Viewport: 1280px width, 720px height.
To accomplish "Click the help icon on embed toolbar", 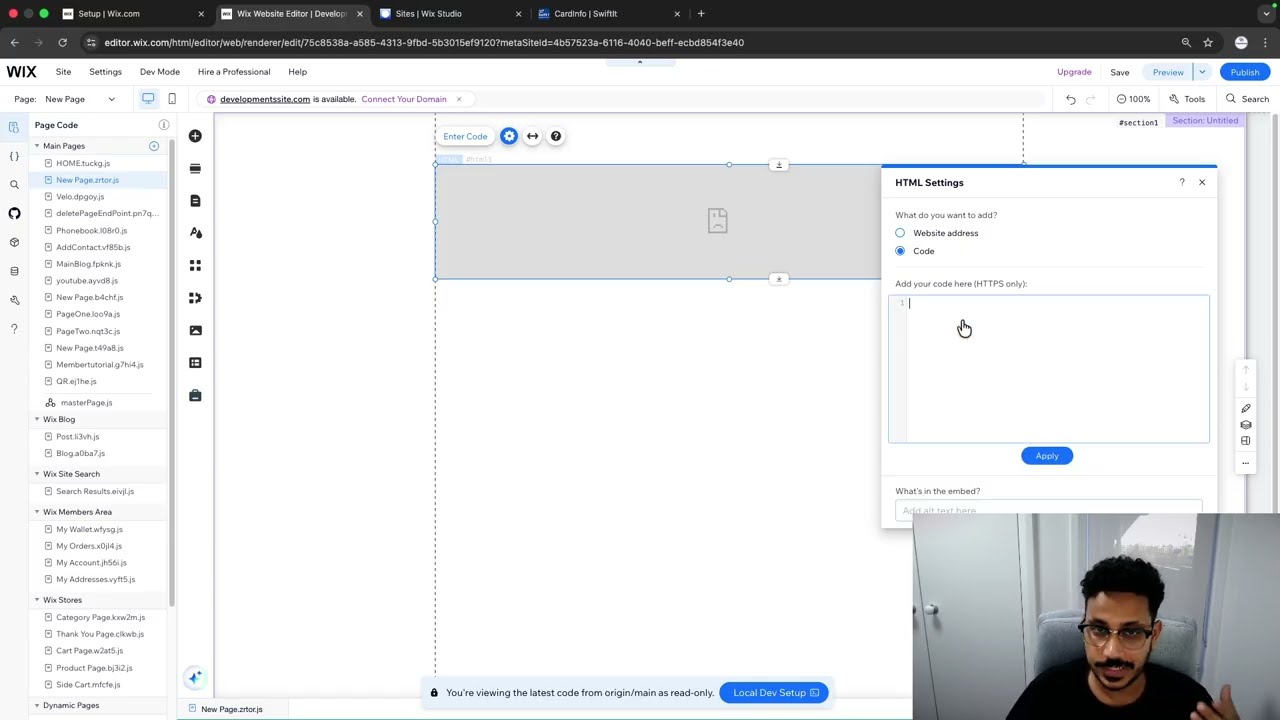I will [556, 136].
